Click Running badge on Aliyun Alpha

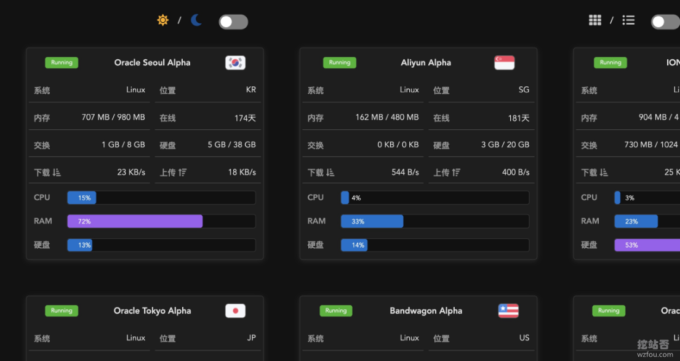(340, 62)
